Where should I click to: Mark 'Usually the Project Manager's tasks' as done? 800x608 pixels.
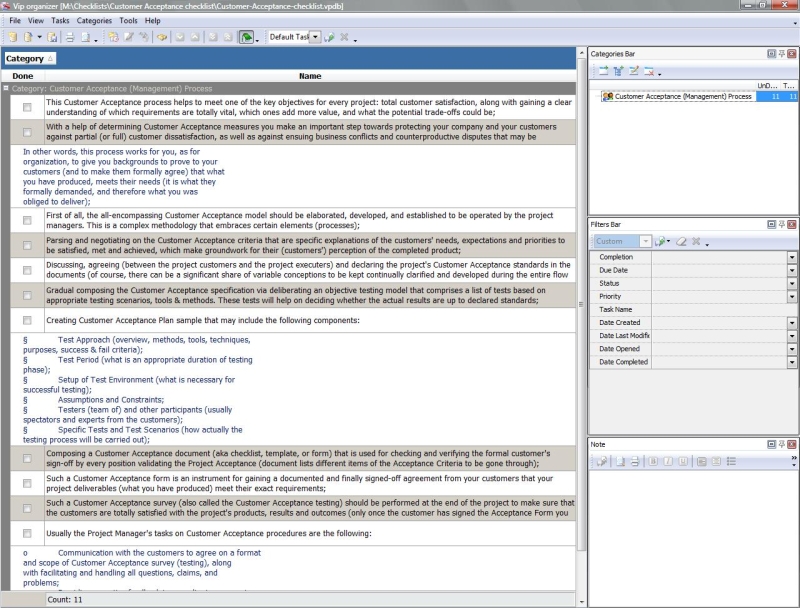27,533
